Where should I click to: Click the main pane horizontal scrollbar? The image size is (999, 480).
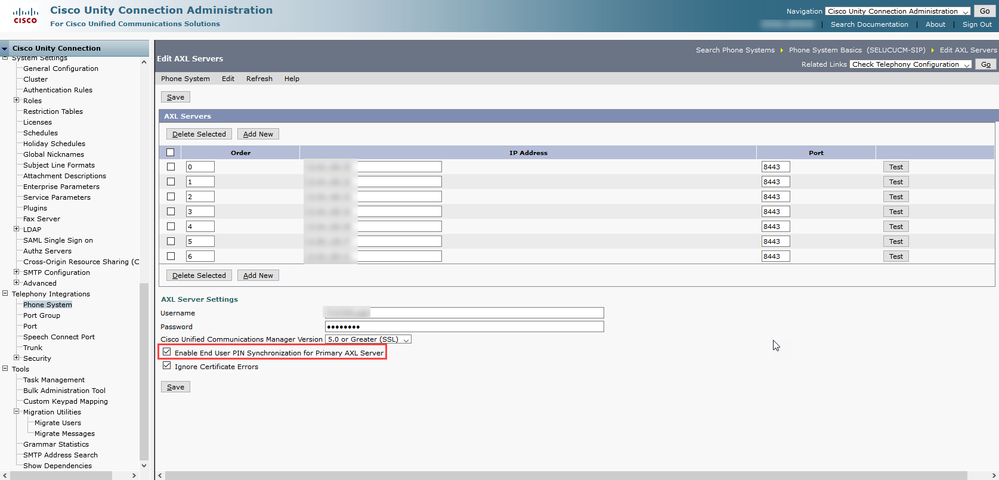click(x=567, y=476)
